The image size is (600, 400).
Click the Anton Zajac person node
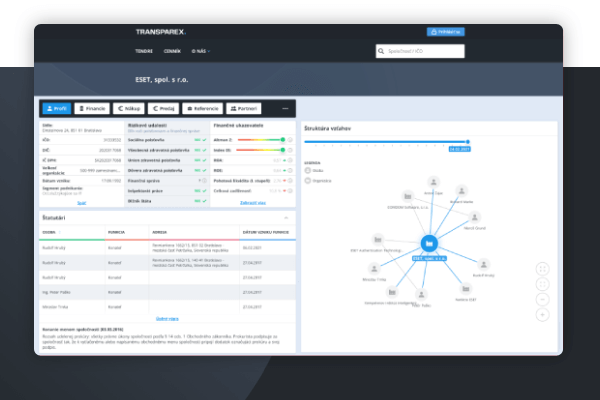(434, 182)
